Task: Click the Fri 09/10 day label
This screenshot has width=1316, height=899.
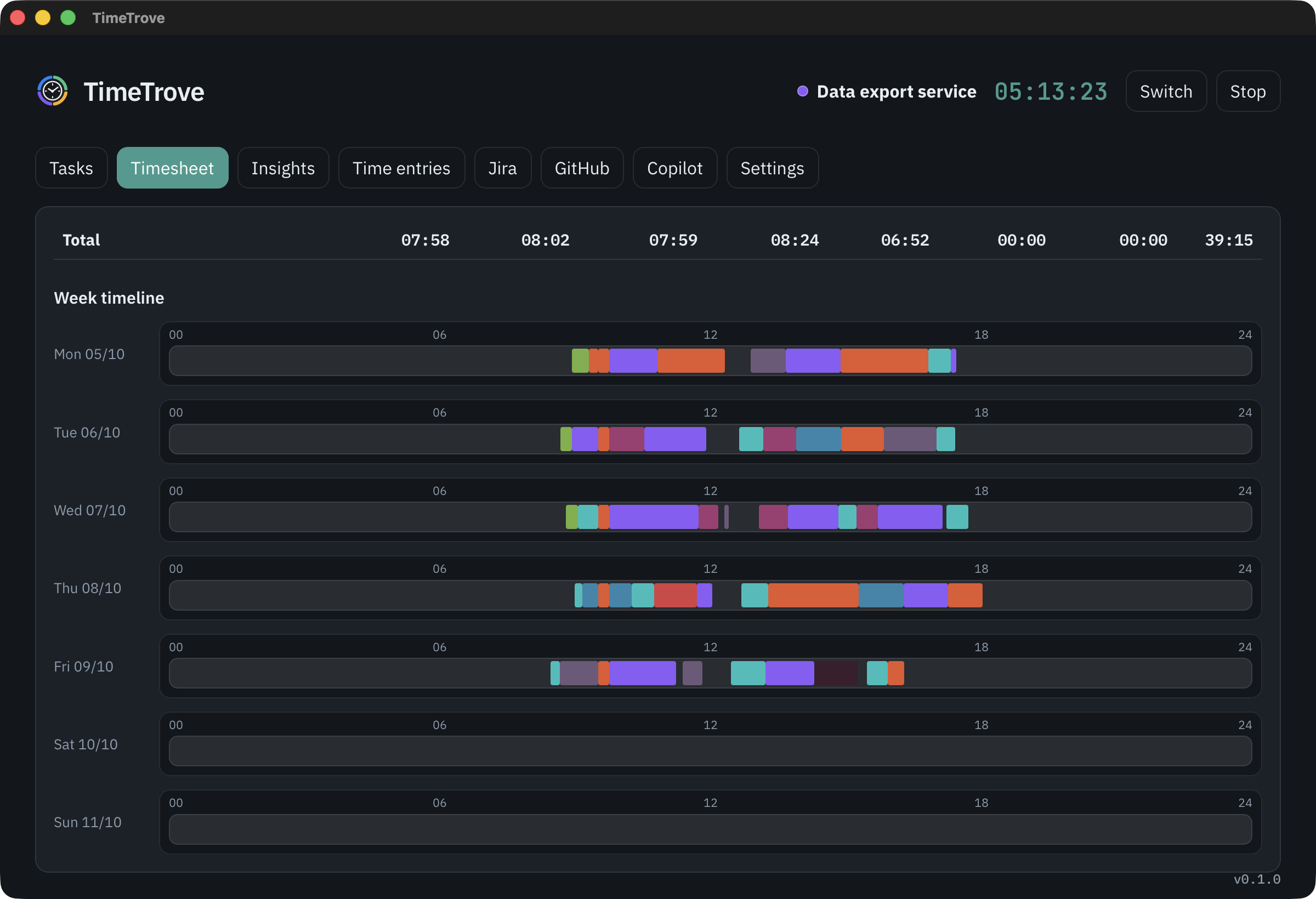Action: [83, 667]
